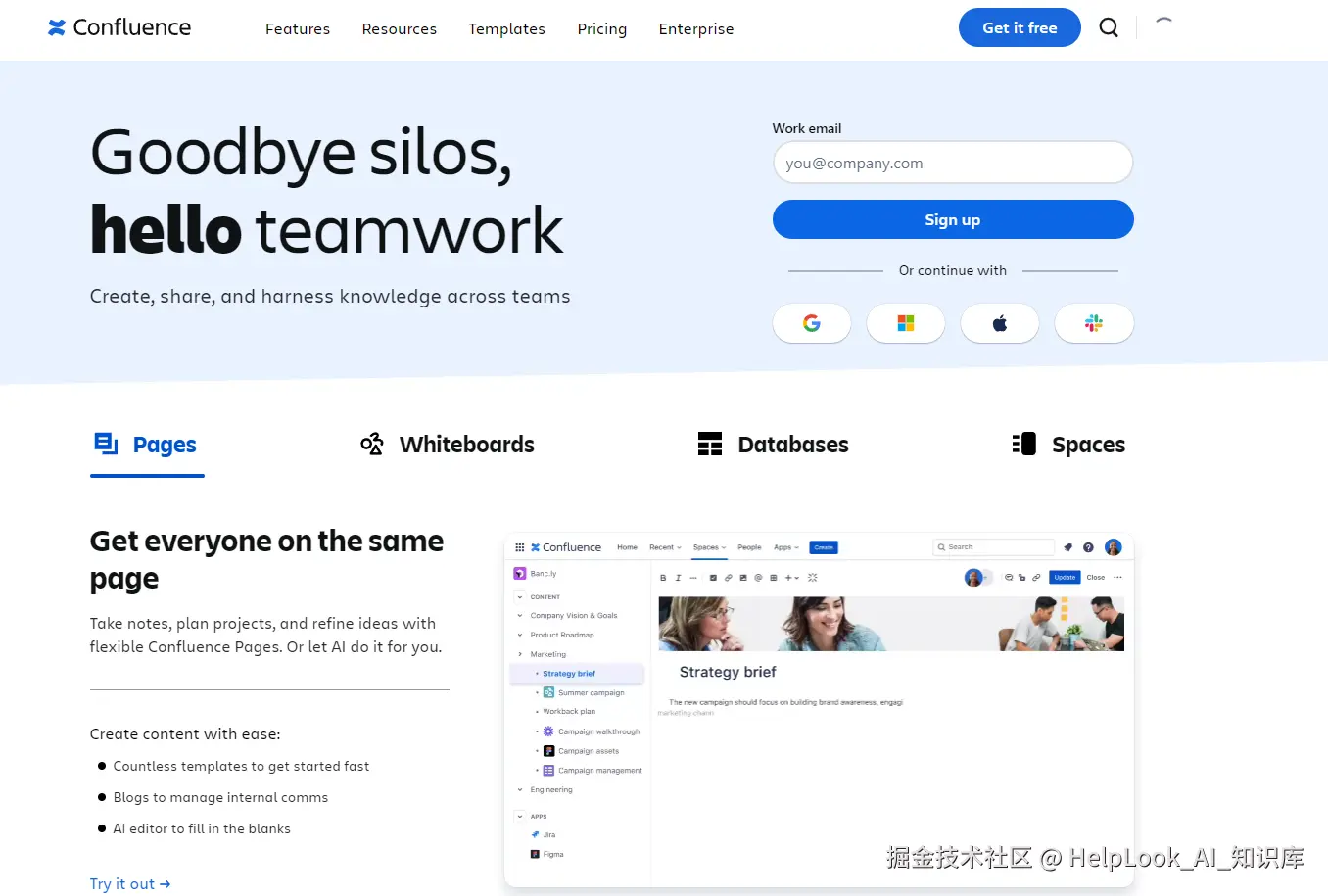Screen dimensions: 1328x896
Task: Open the Features menu in the top navigation
Action: pos(298,28)
